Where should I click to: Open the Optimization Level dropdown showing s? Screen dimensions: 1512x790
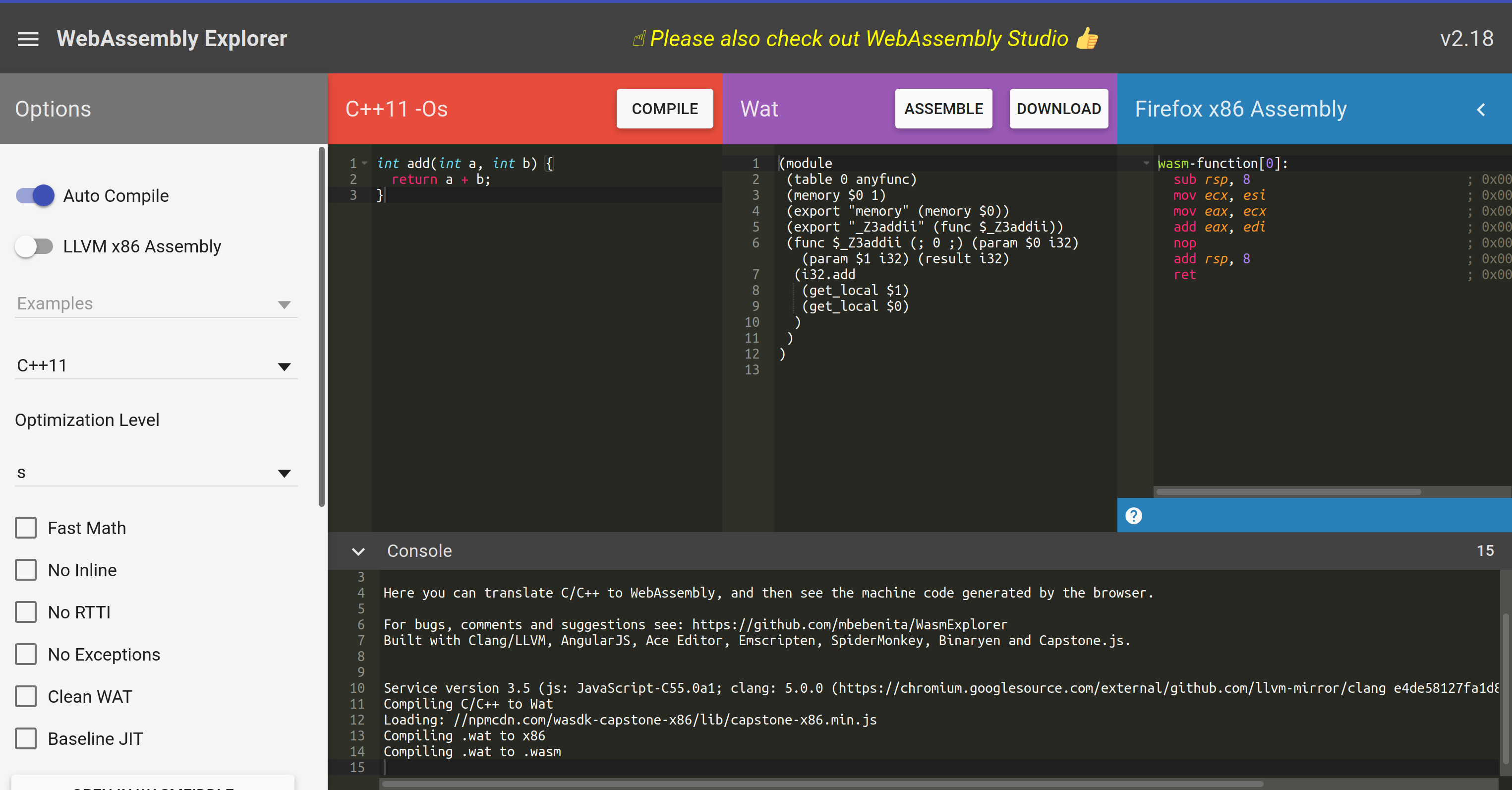point(156,473)
